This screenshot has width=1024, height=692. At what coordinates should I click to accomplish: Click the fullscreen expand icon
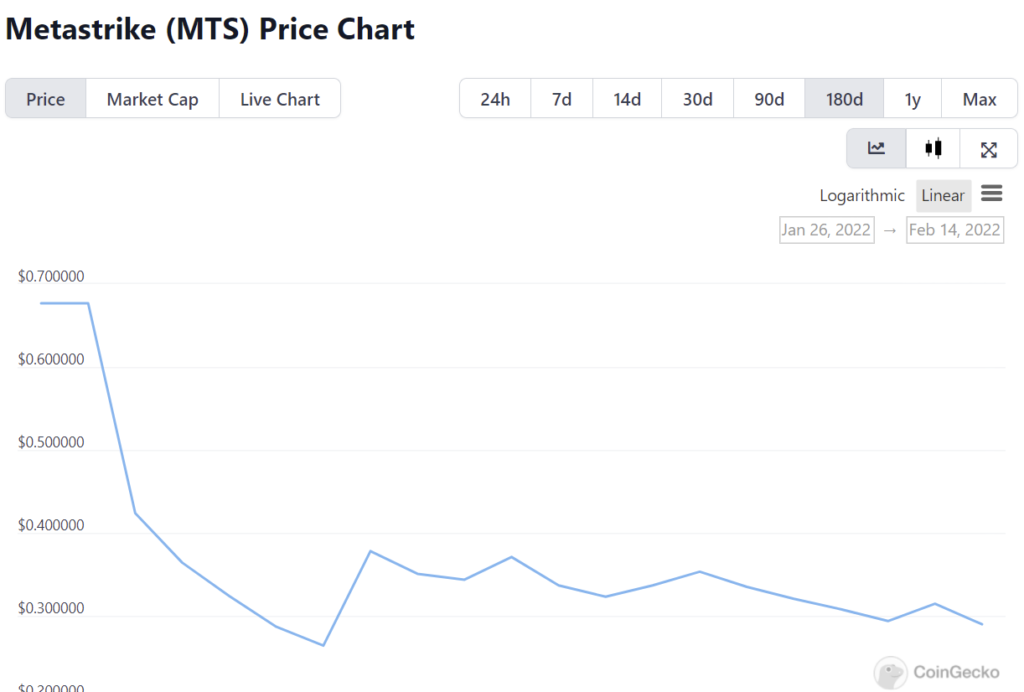(988, 149)
